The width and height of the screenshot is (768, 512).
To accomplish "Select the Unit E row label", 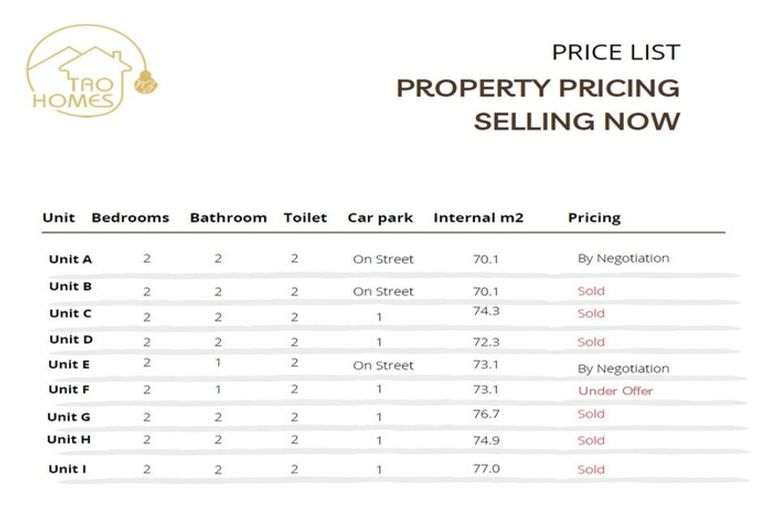I will 69,365.
